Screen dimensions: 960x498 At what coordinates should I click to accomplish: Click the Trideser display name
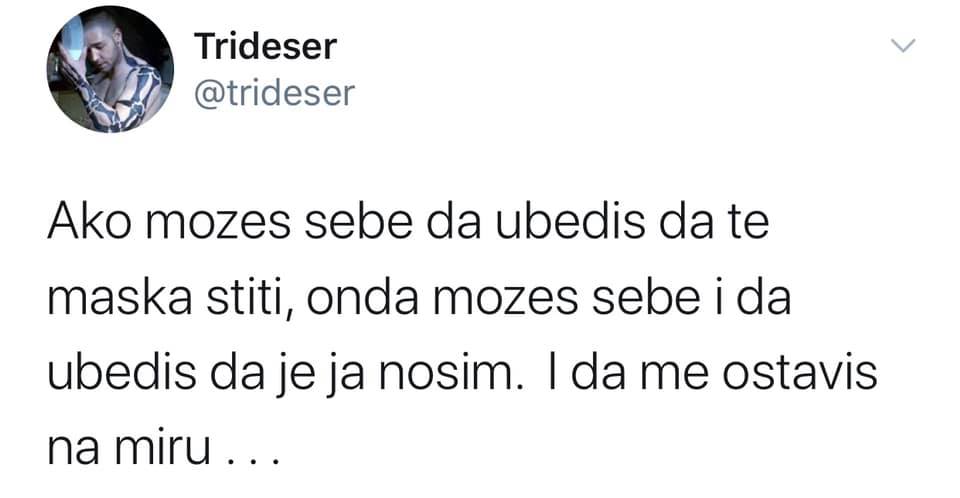tap(264, 46)
